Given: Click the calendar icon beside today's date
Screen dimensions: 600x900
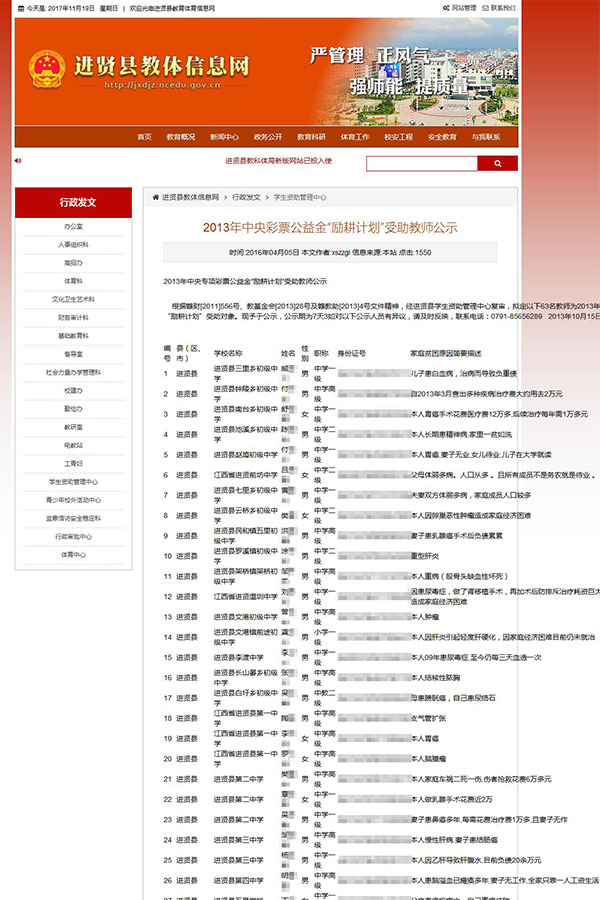Looking at the screenshot, I should (21, 9).
